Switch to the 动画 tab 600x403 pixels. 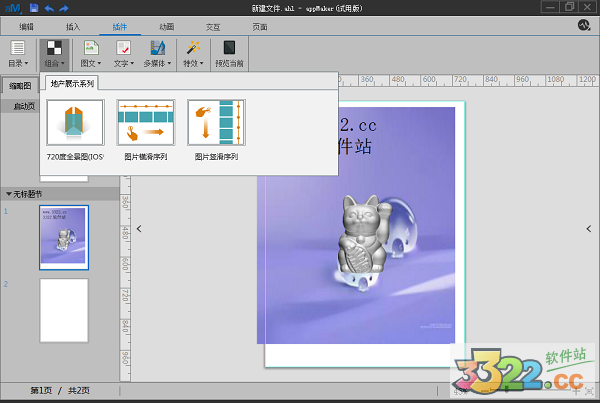click(x=166, y=25)
